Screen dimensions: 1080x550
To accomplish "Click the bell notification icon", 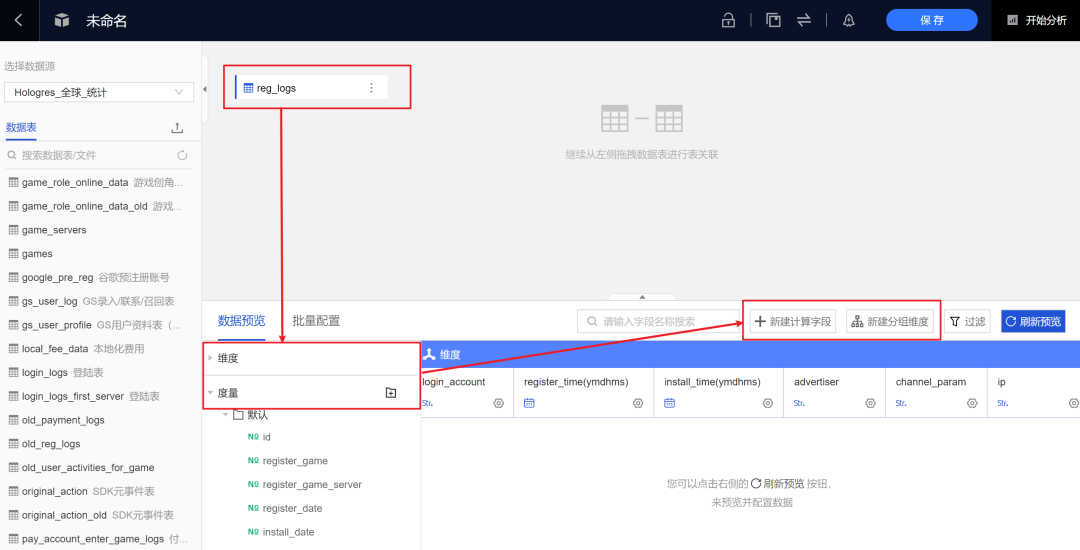I will [x=849, y=20].
